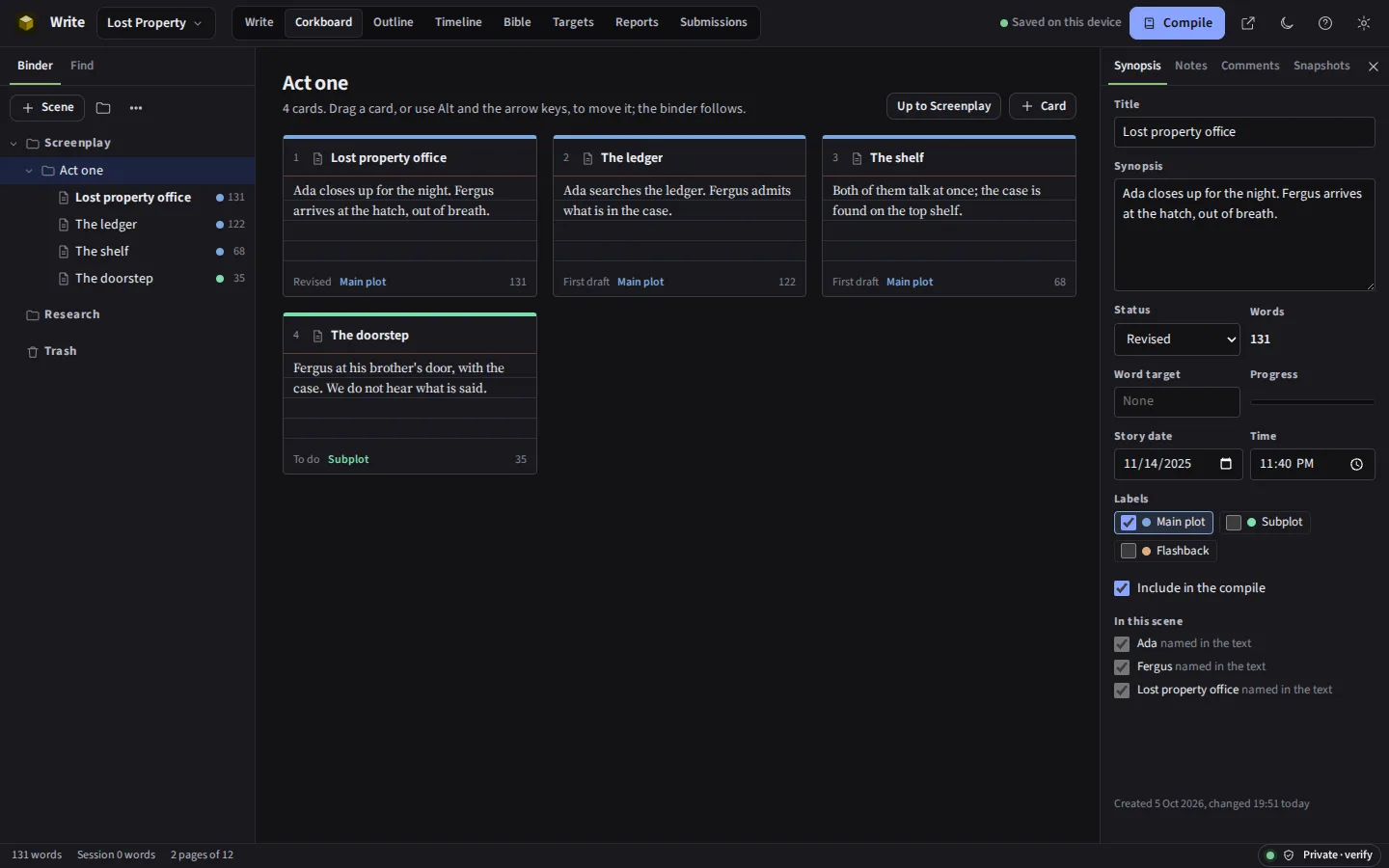Click the document icon on The ledger card
This screenshot has height=868, width=1389.
click(587, 158)
